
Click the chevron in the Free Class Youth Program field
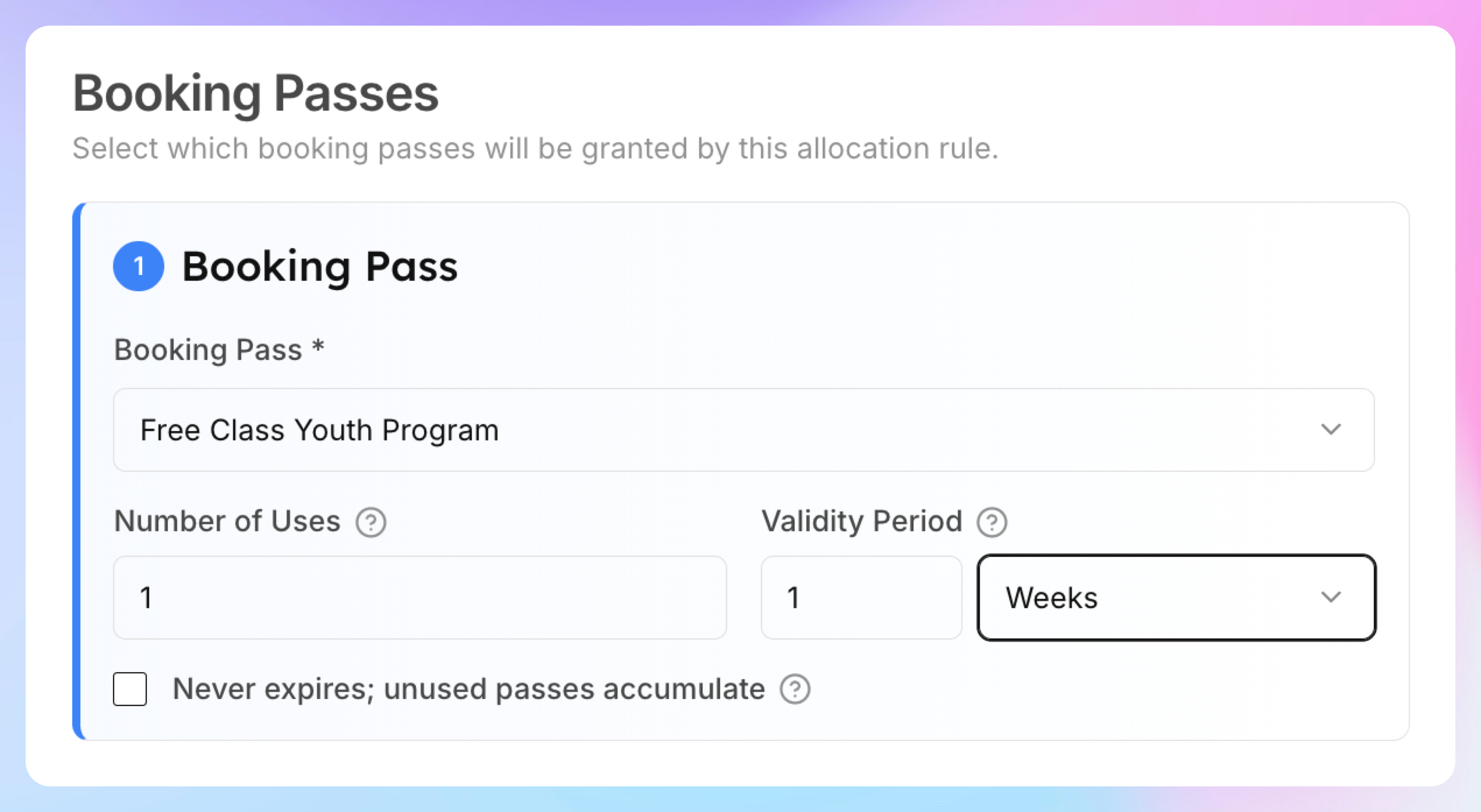pos(1331,430)
